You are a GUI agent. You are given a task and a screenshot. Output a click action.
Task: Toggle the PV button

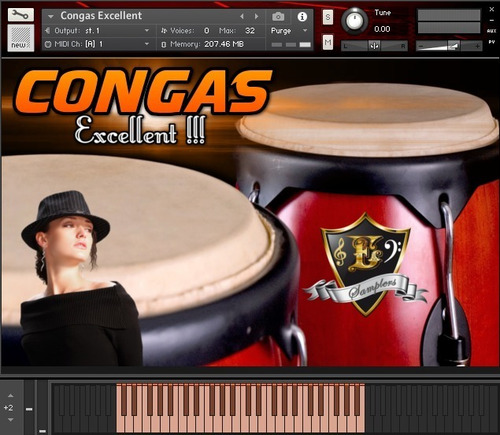tap(492, 42)
